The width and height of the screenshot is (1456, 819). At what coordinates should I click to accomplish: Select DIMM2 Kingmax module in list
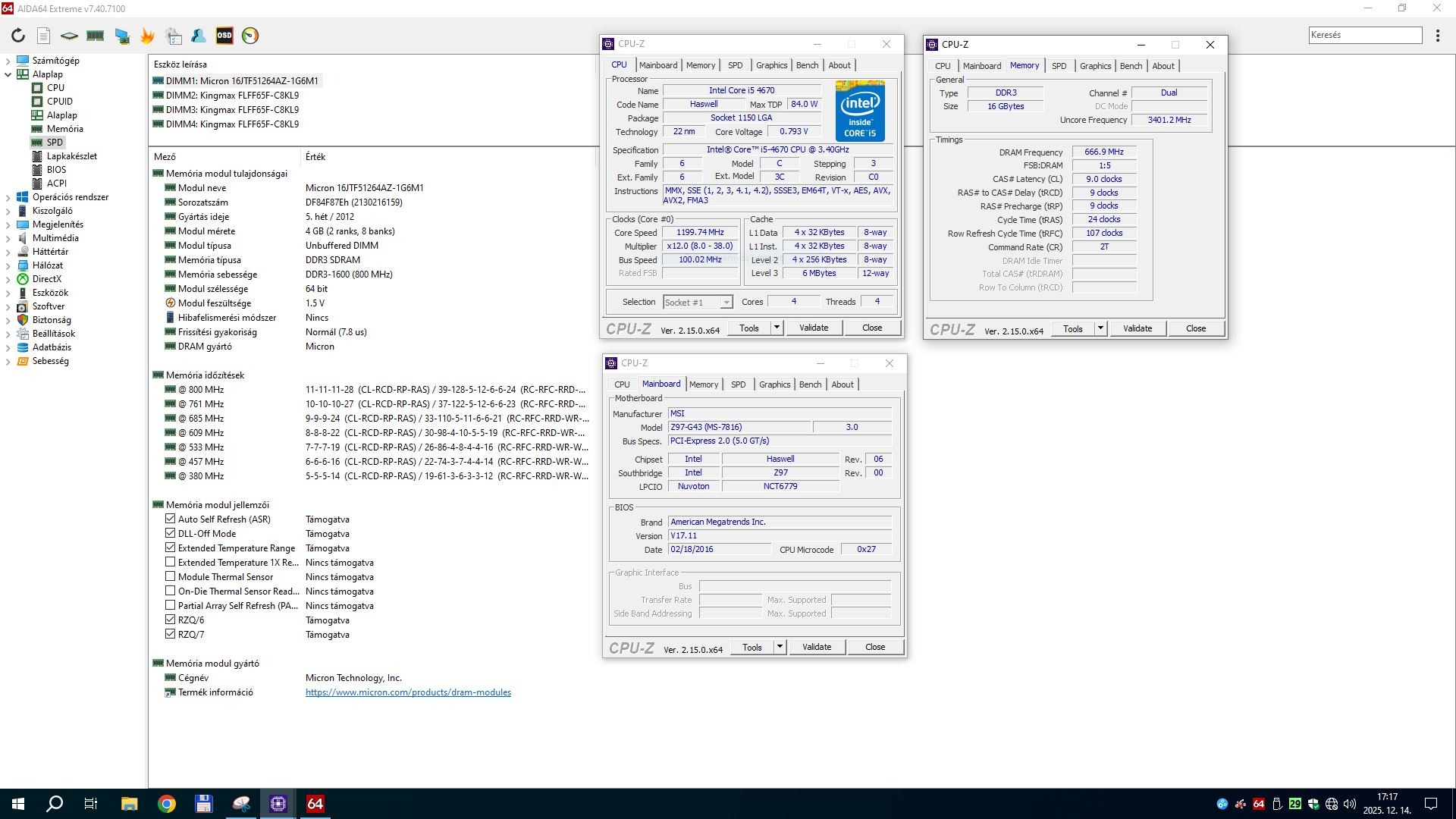(232, 96)
